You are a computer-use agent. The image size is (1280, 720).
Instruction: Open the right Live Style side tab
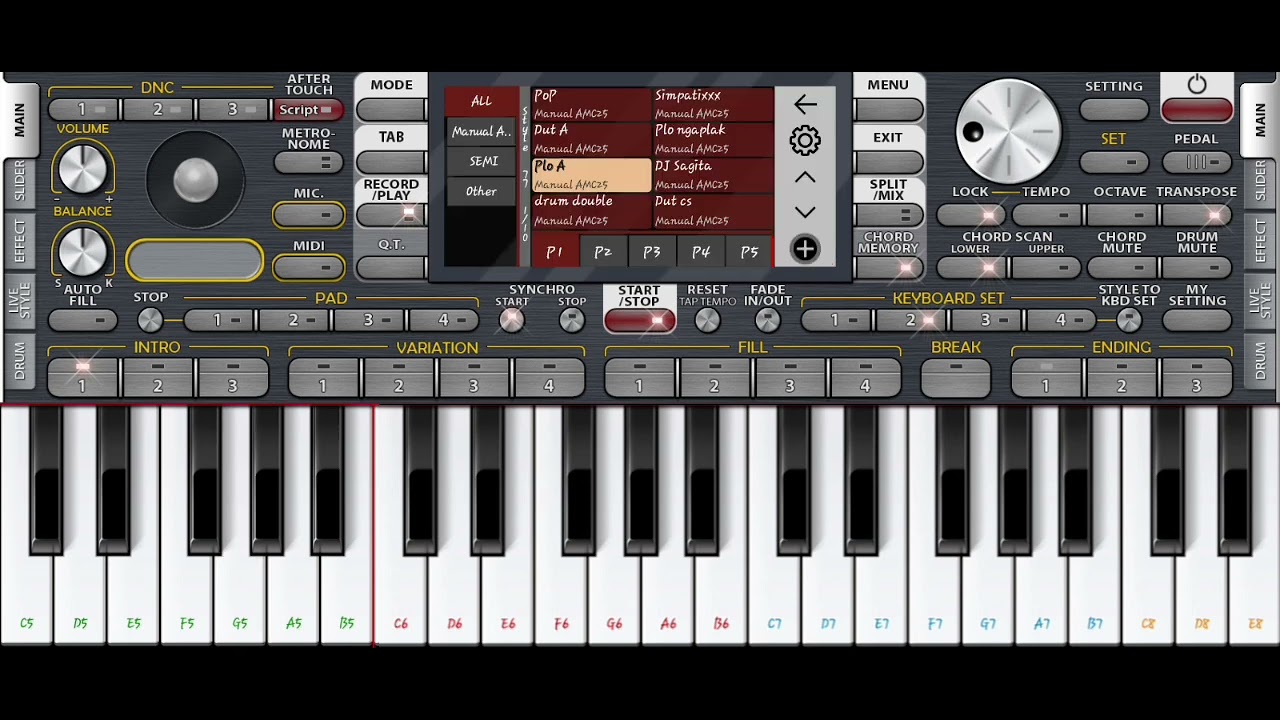pos(1260,300)
